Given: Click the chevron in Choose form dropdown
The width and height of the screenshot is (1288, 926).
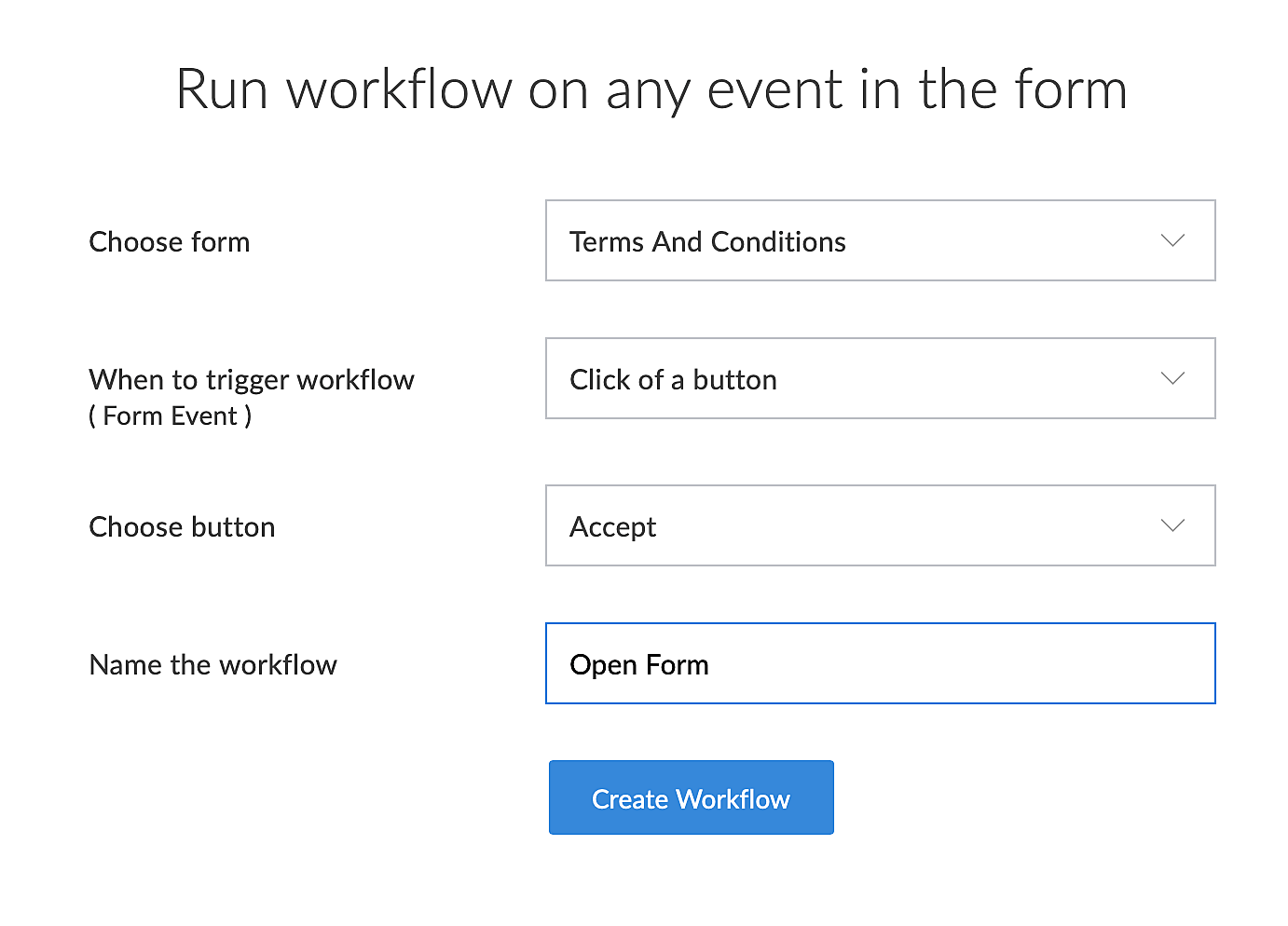Looking at the screenshot, I should [1172, 240].
